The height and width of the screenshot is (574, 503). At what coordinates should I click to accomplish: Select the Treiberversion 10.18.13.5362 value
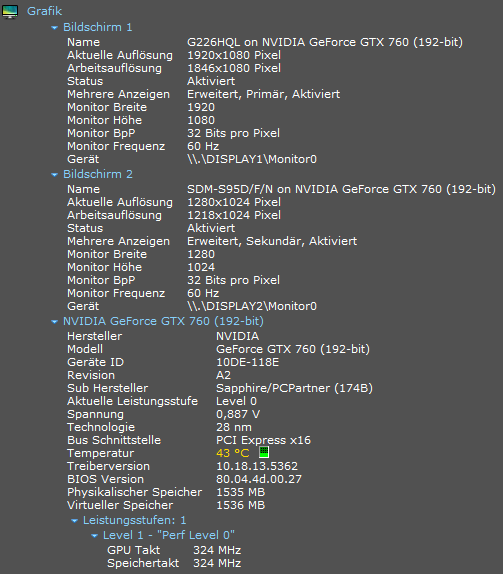point(257,466)
